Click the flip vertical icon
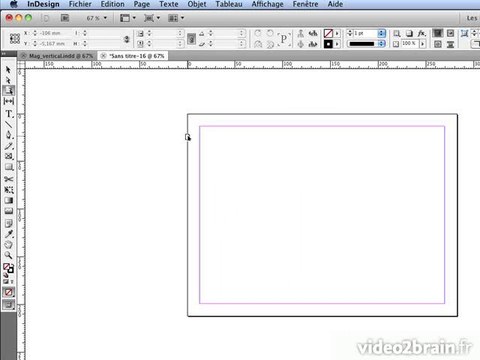 270,44
